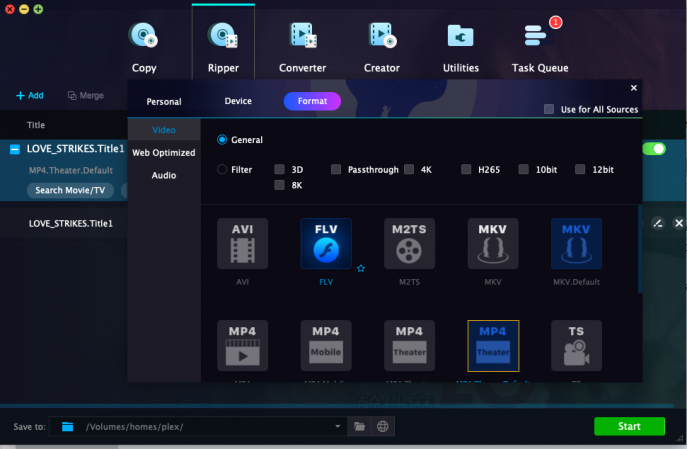This screenshot has width=687, height=449.
Task: Switch to the Device tab
Action: (238, 101)
